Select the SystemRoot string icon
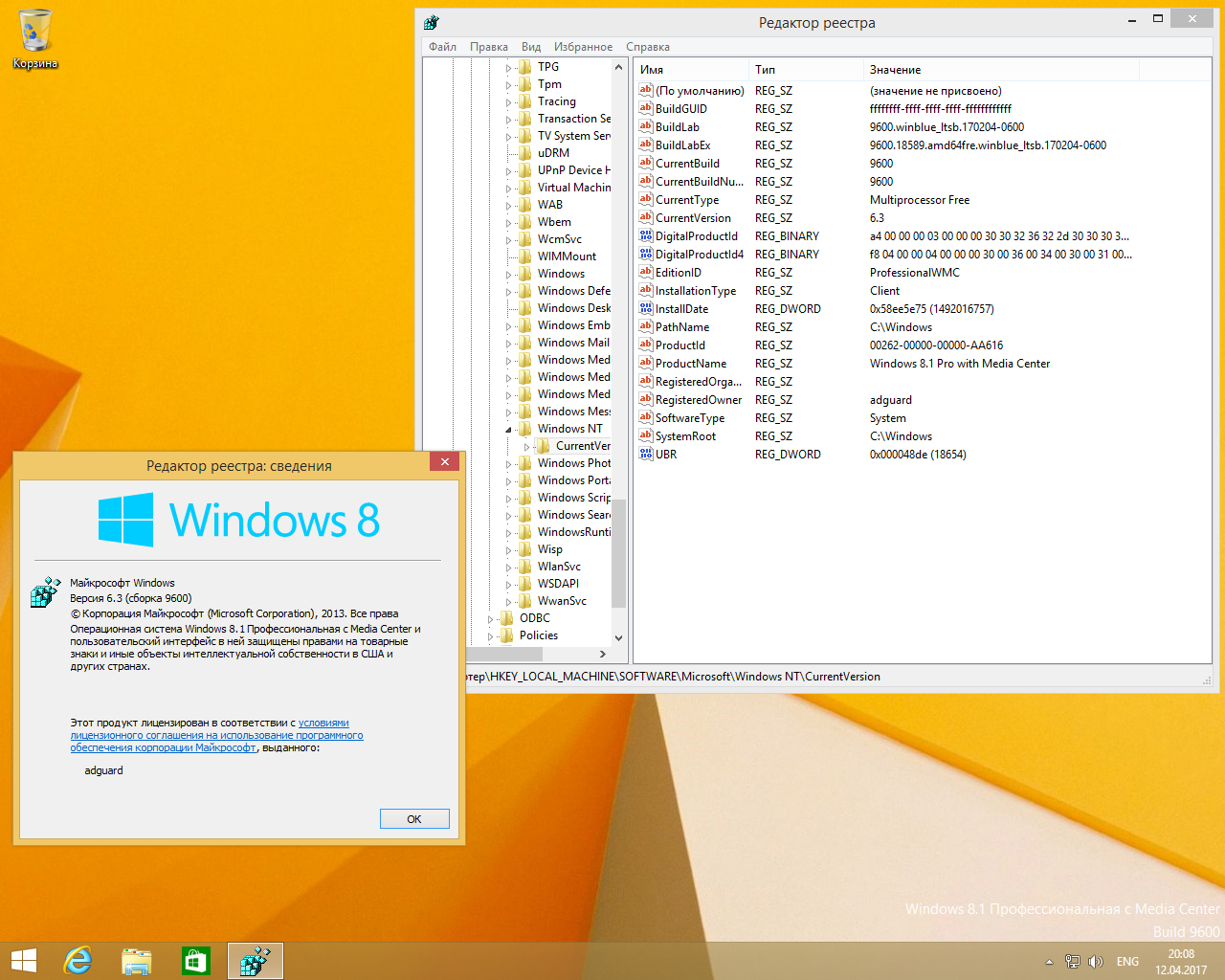The height and width of the screenshot is (980, 1225). pos(645,435)
